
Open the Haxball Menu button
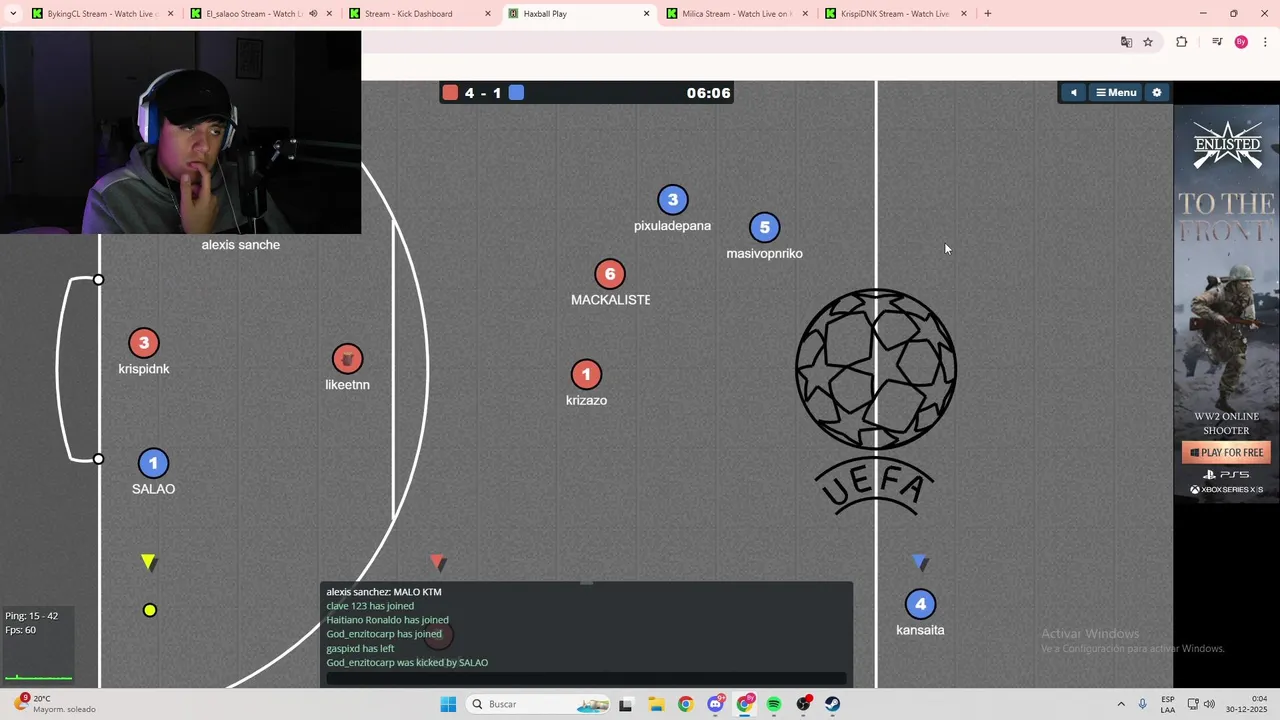point(1116,93)
